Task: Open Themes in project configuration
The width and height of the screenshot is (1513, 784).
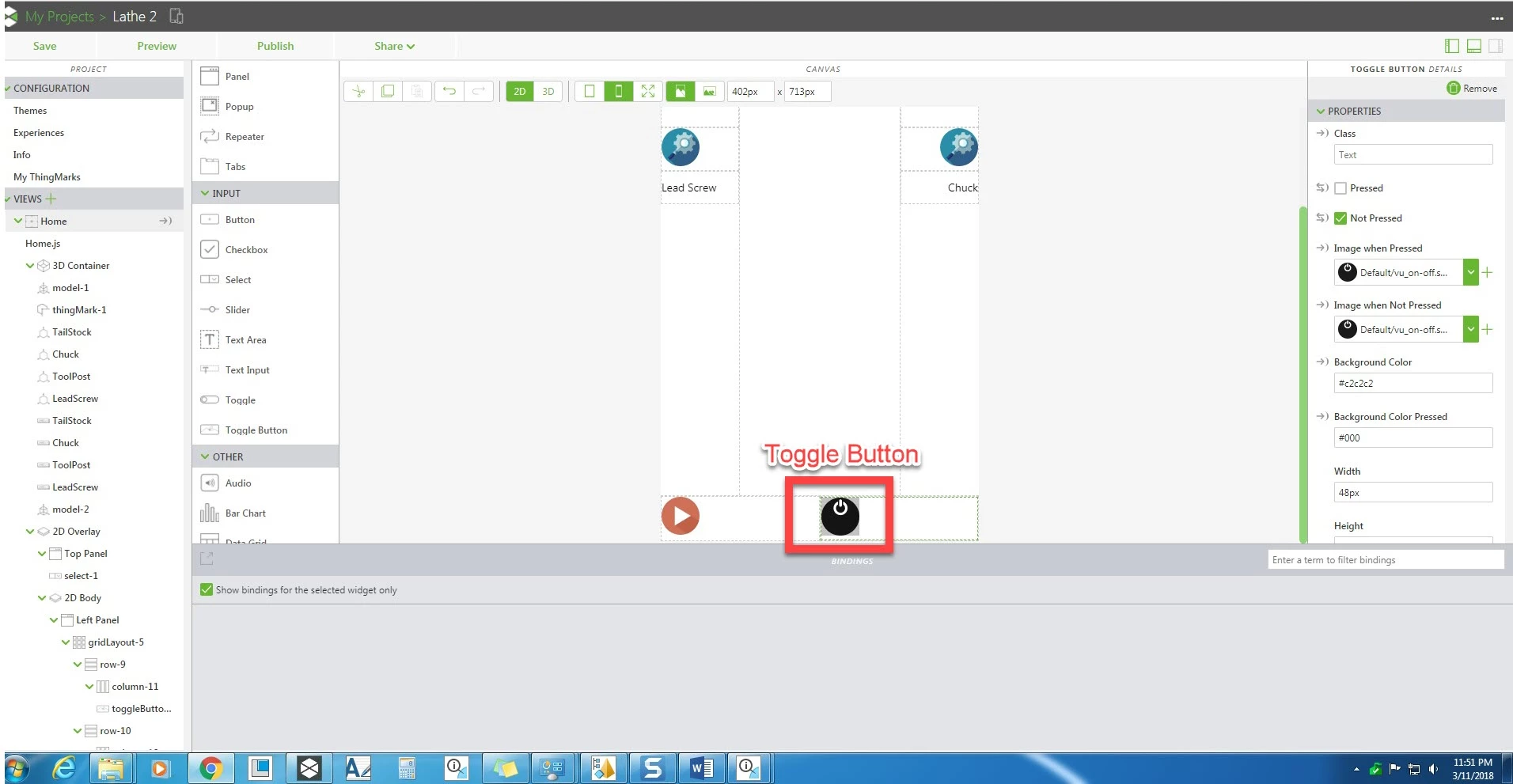Action: pos(30,111)
